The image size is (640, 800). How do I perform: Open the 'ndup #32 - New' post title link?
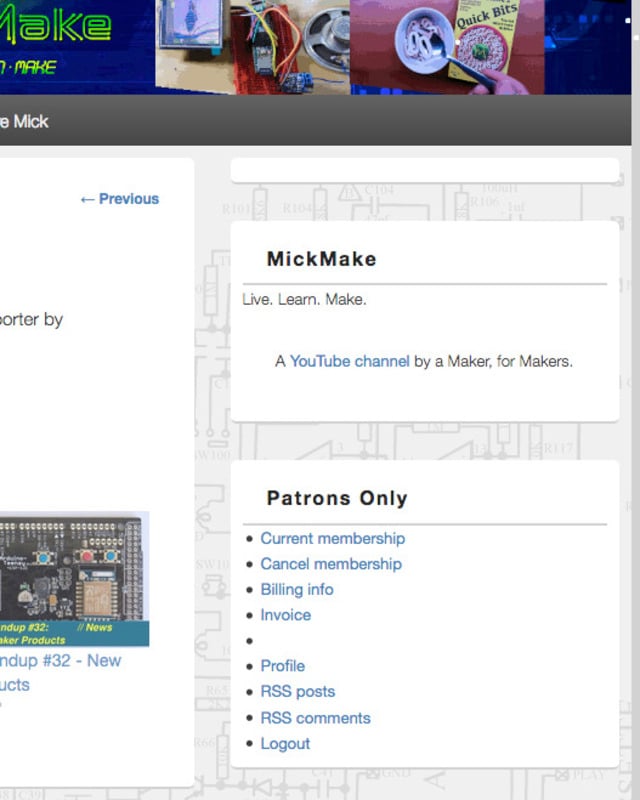60,661
